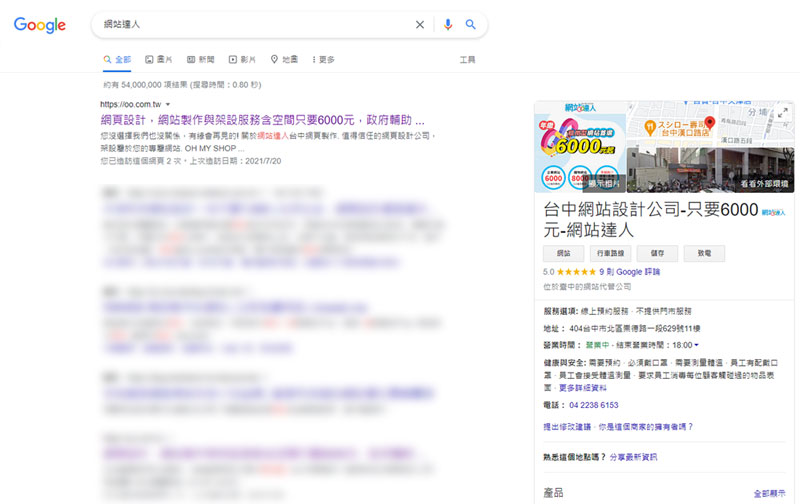Click phone number 04 2238 6153
800x504 pixels.
593,405
